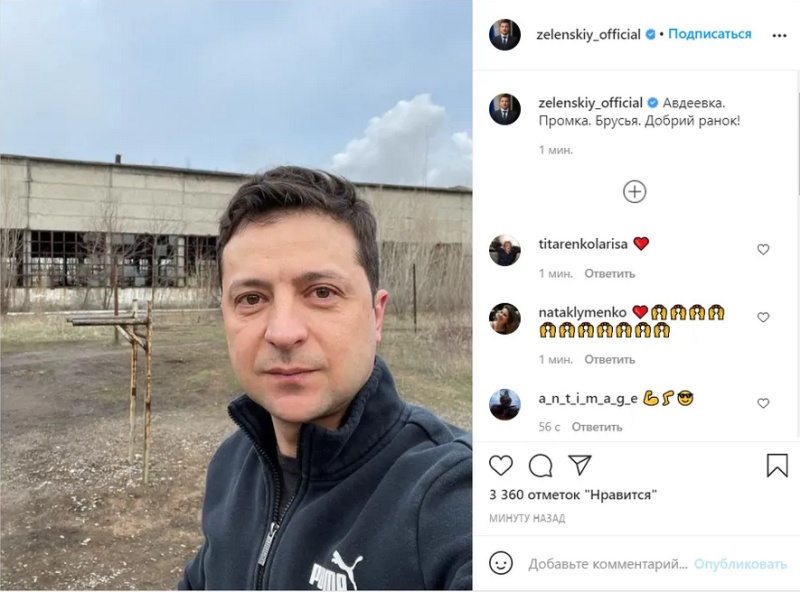Load more comments with the plus circle
800x592 pixels.
point(635,192)
